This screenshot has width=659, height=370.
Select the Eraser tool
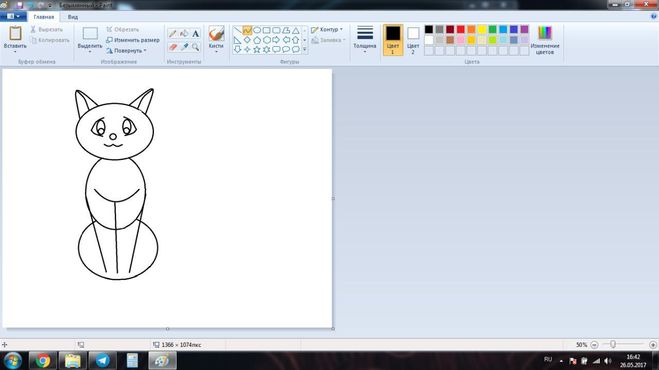point(172,47)
